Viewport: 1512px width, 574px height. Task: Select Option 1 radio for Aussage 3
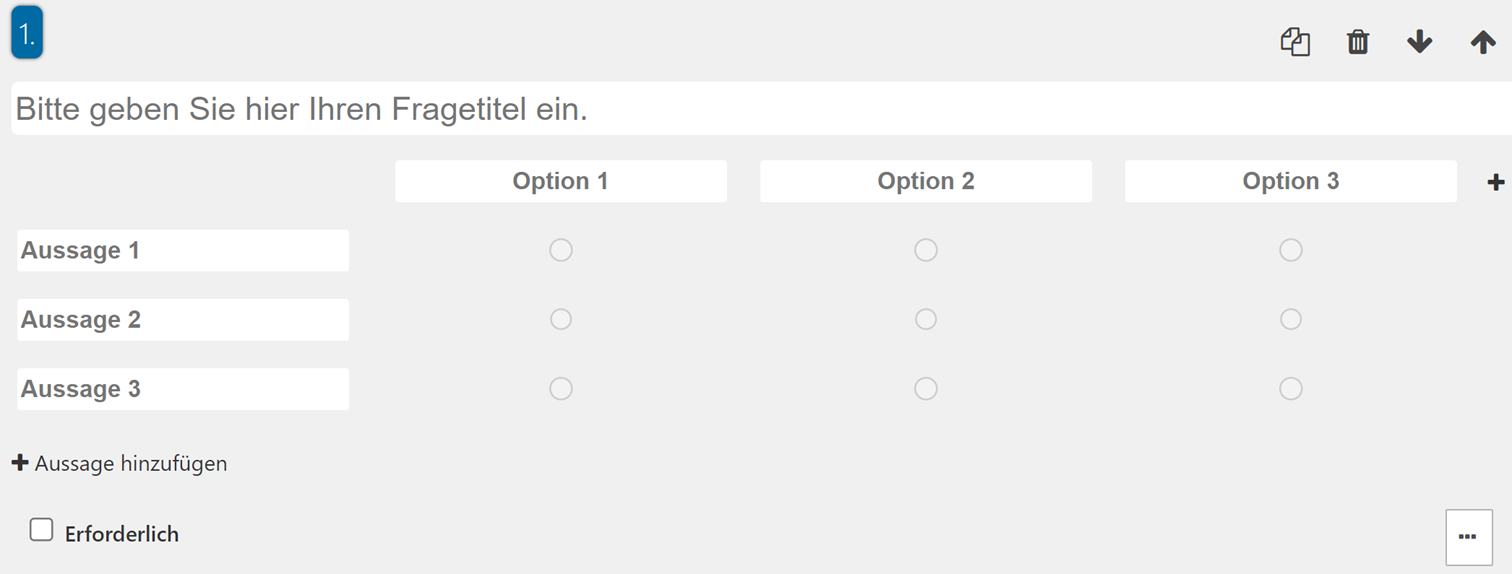(x=561, y=388)
